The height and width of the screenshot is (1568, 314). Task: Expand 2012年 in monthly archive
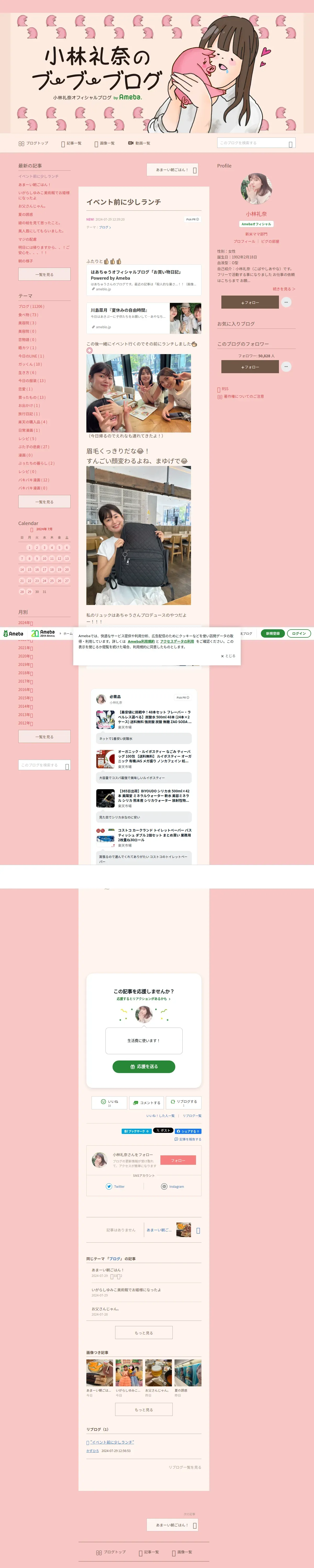pos(26,723)
